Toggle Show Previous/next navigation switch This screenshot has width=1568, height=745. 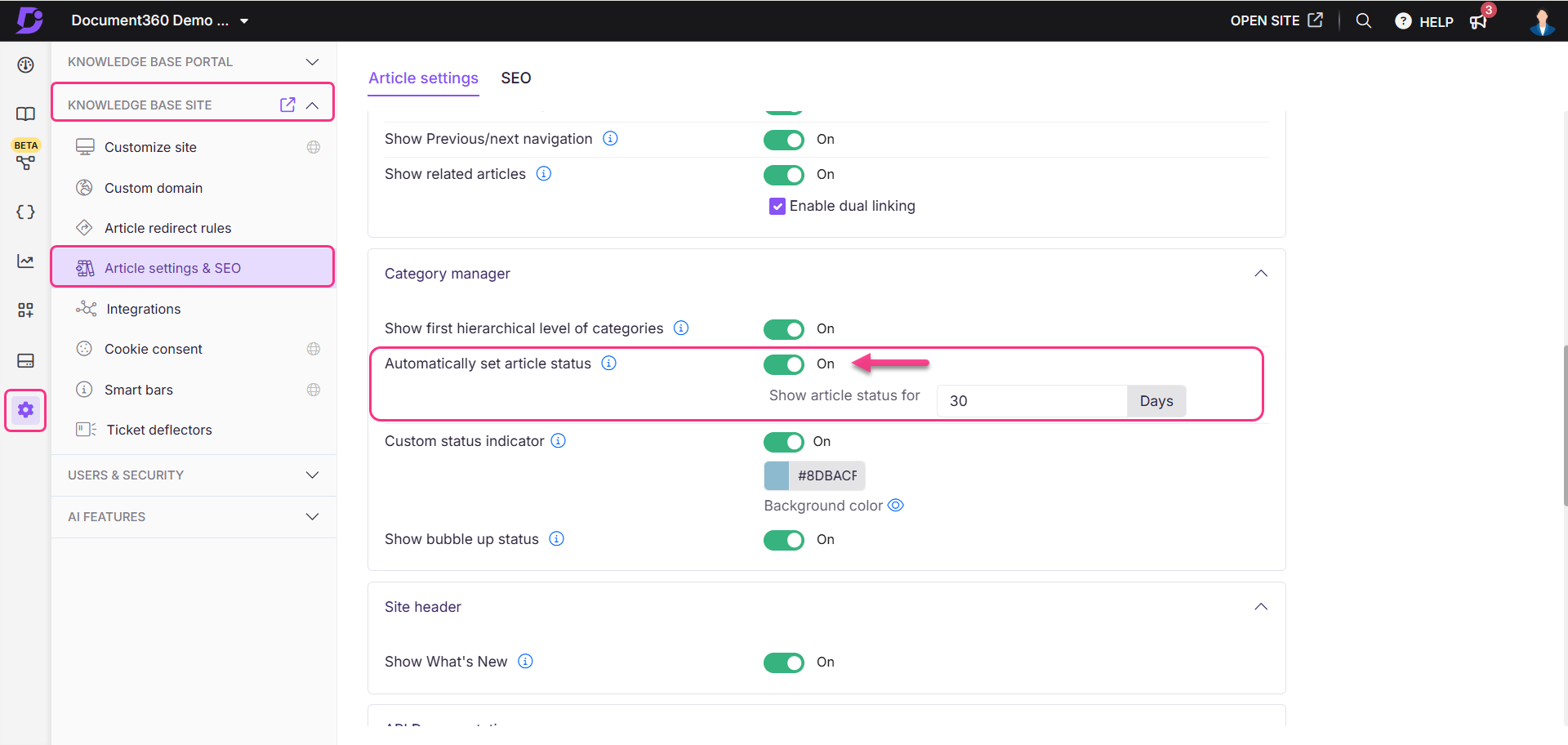click(784, 140)
